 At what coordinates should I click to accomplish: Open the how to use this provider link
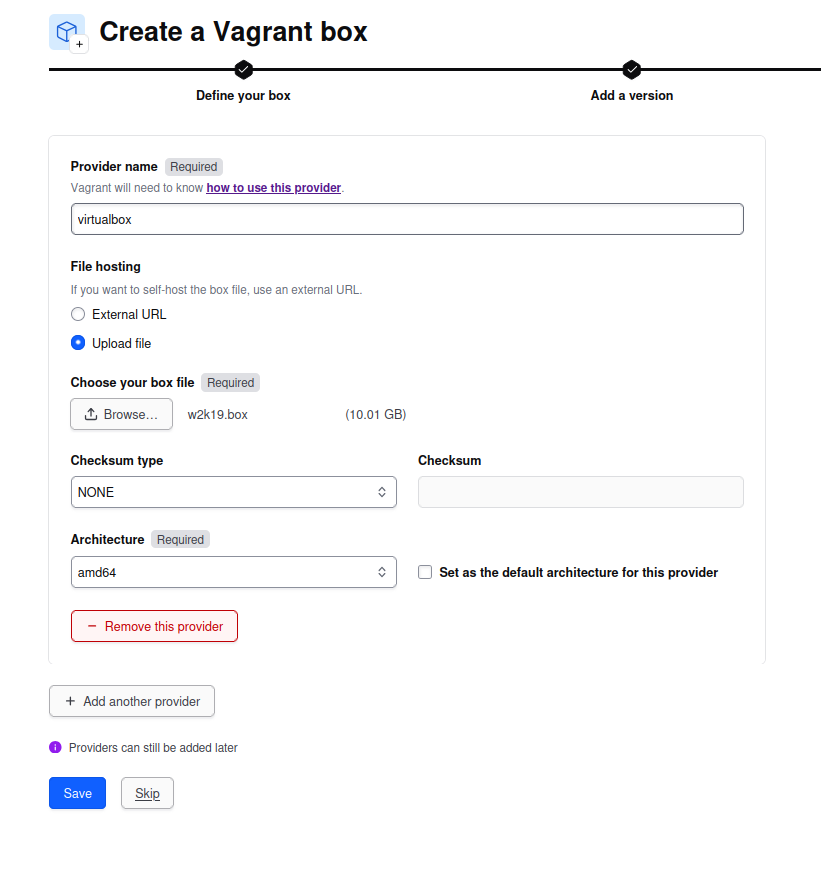point(273,187)
